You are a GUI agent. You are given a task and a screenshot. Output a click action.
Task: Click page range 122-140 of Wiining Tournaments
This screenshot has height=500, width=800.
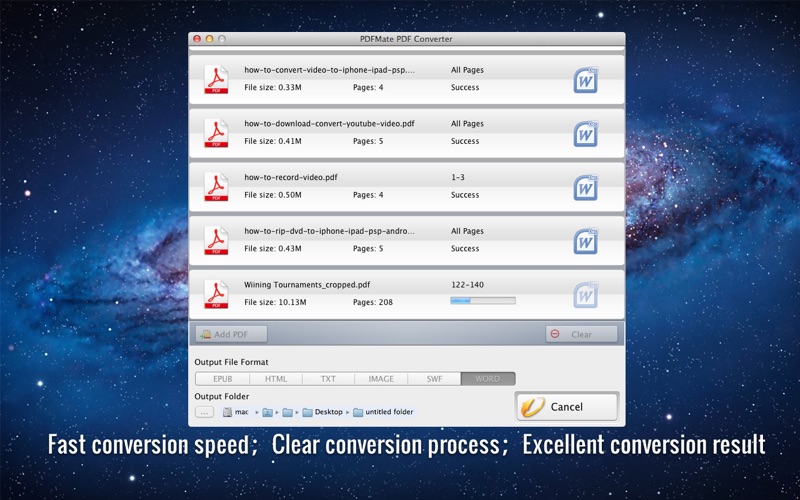pos(467,285)
